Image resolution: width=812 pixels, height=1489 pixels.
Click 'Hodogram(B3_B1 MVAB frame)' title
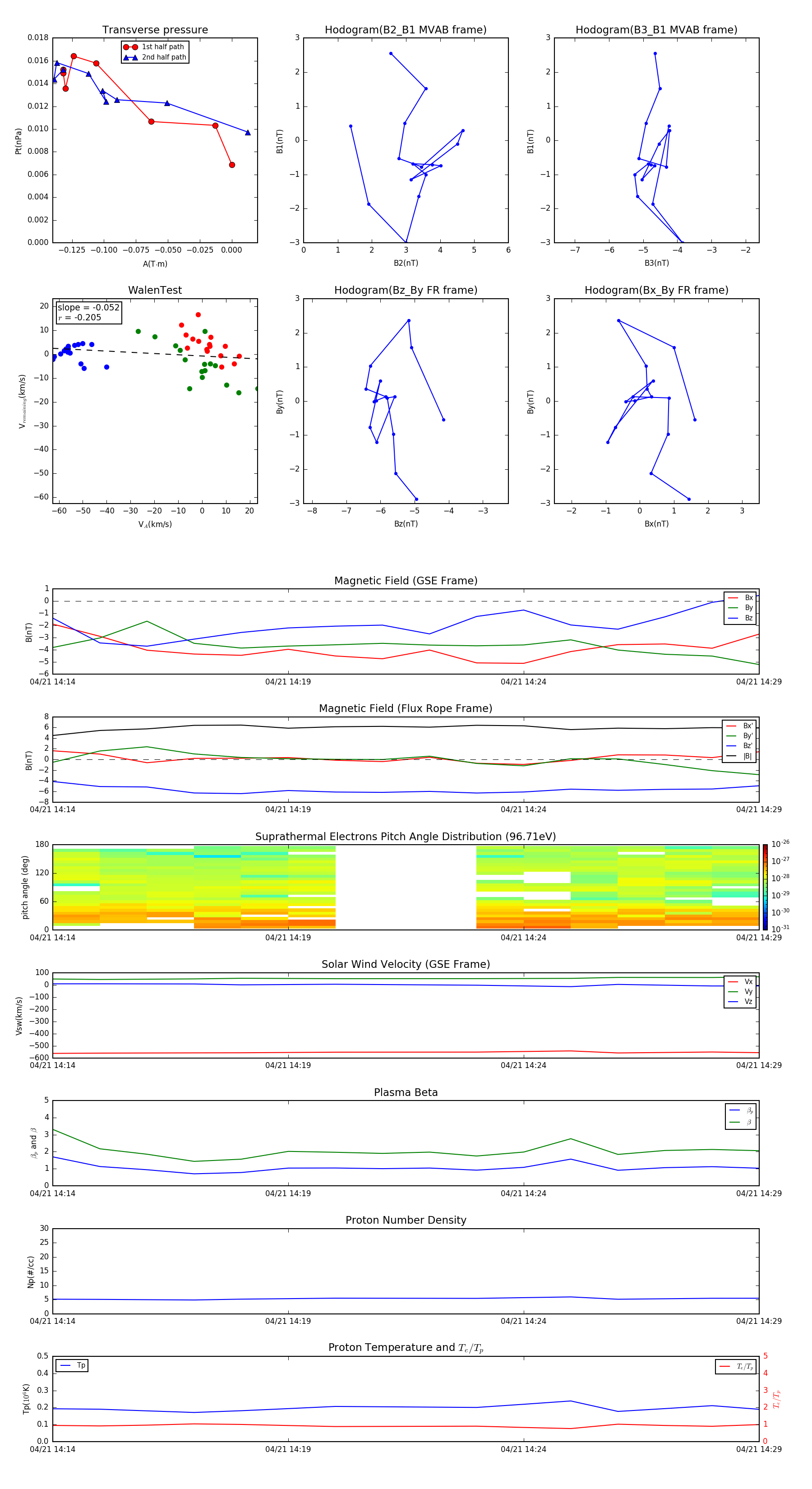pyautogui.click(x=656, y=30)
